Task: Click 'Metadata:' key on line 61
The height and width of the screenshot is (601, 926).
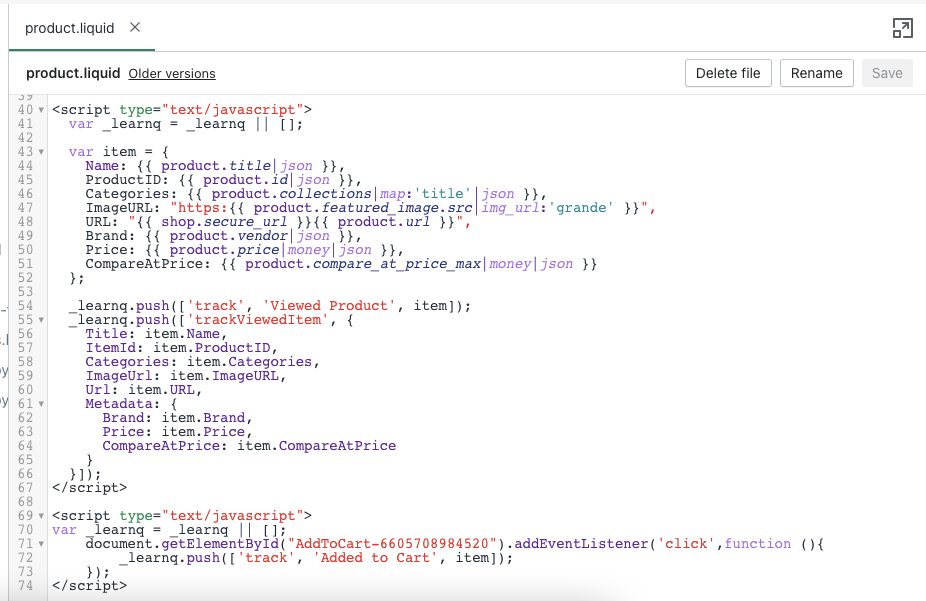Action: [x=122, y=404]
